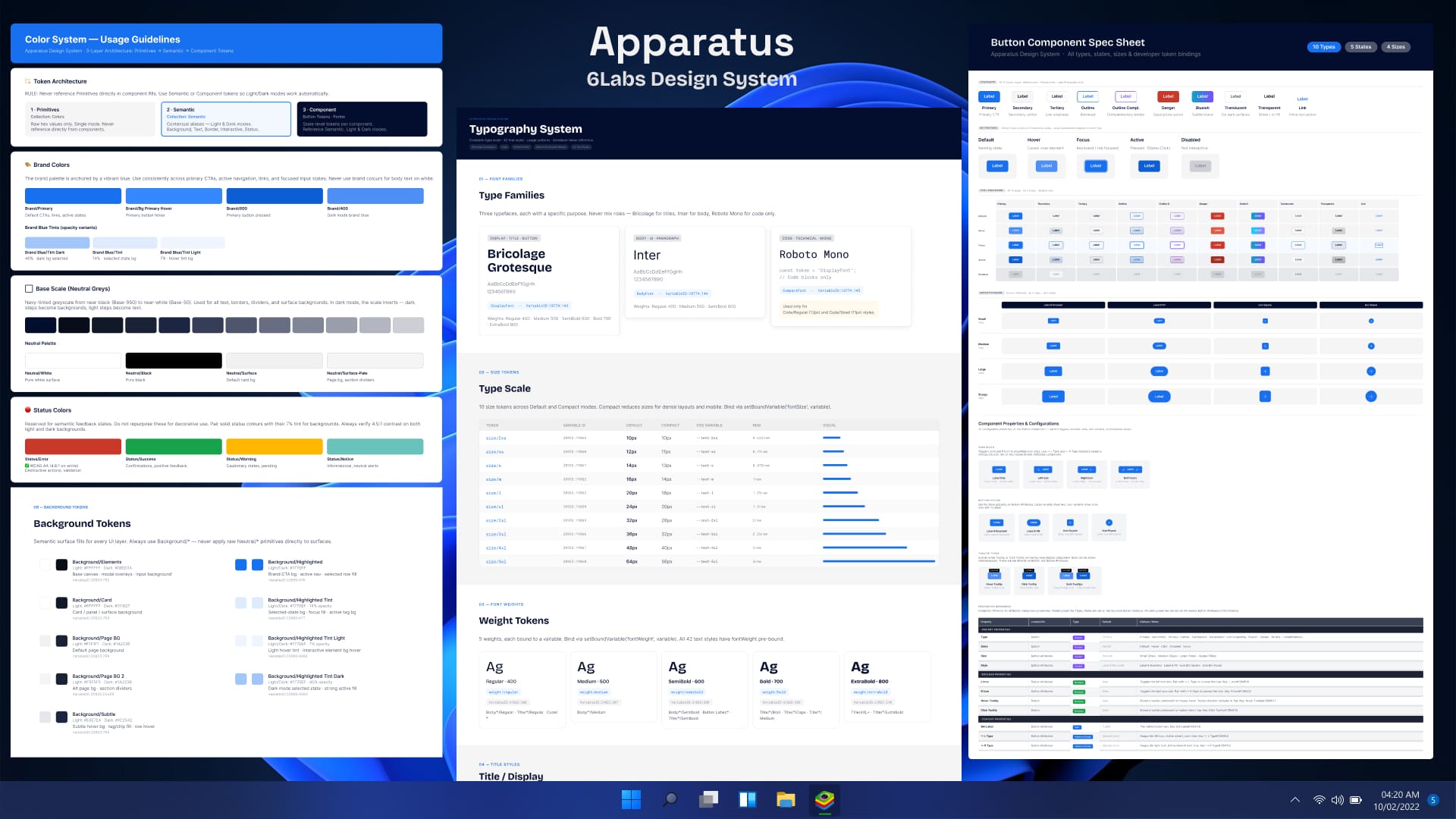Check the battery tray icon

(1356, 800)
